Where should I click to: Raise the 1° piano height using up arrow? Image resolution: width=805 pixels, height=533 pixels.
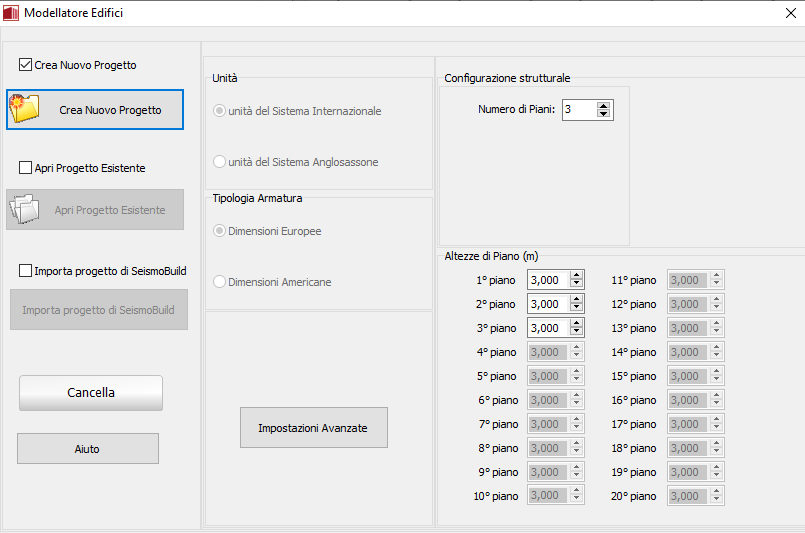[576, 276]
